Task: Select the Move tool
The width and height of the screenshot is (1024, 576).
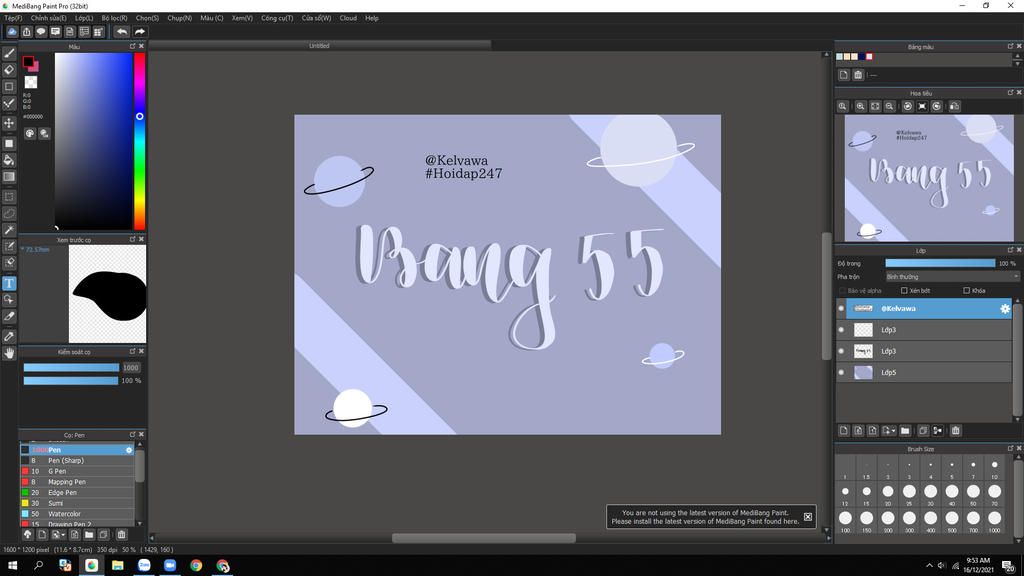Action: point(9,123)
